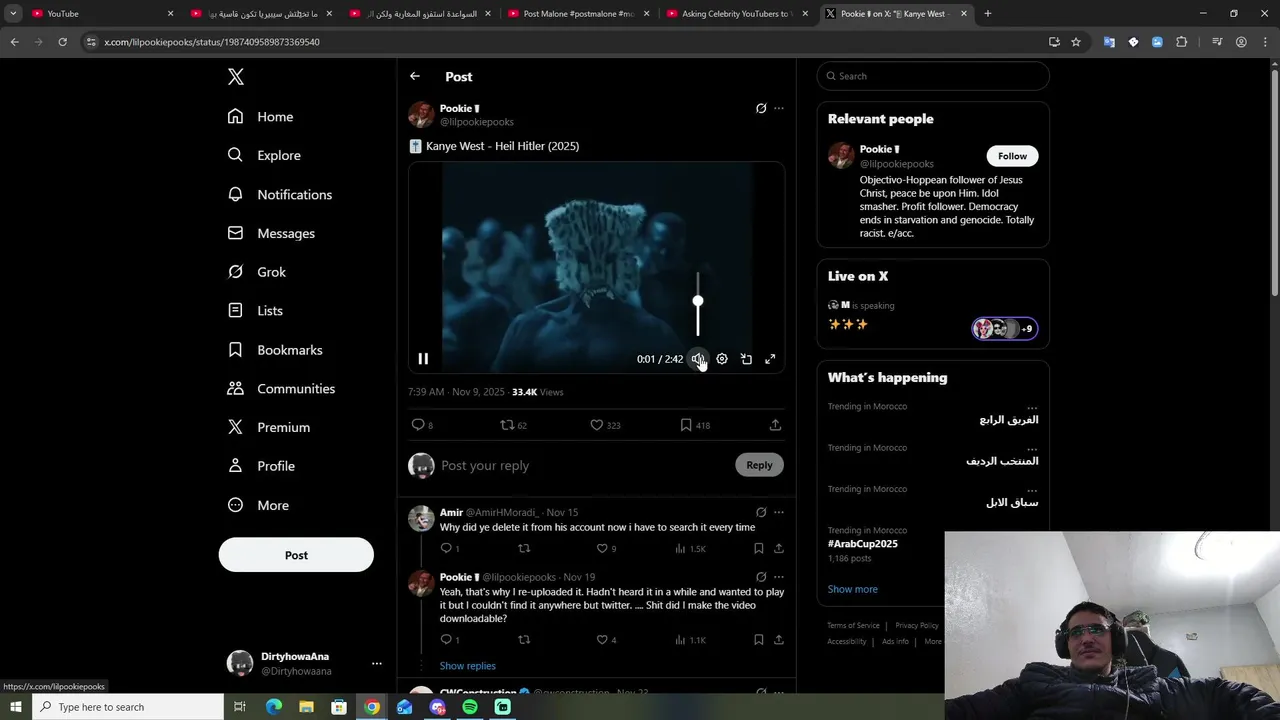
Task: Open more options on Pookie's main post
Action: (x=779, y=108)
